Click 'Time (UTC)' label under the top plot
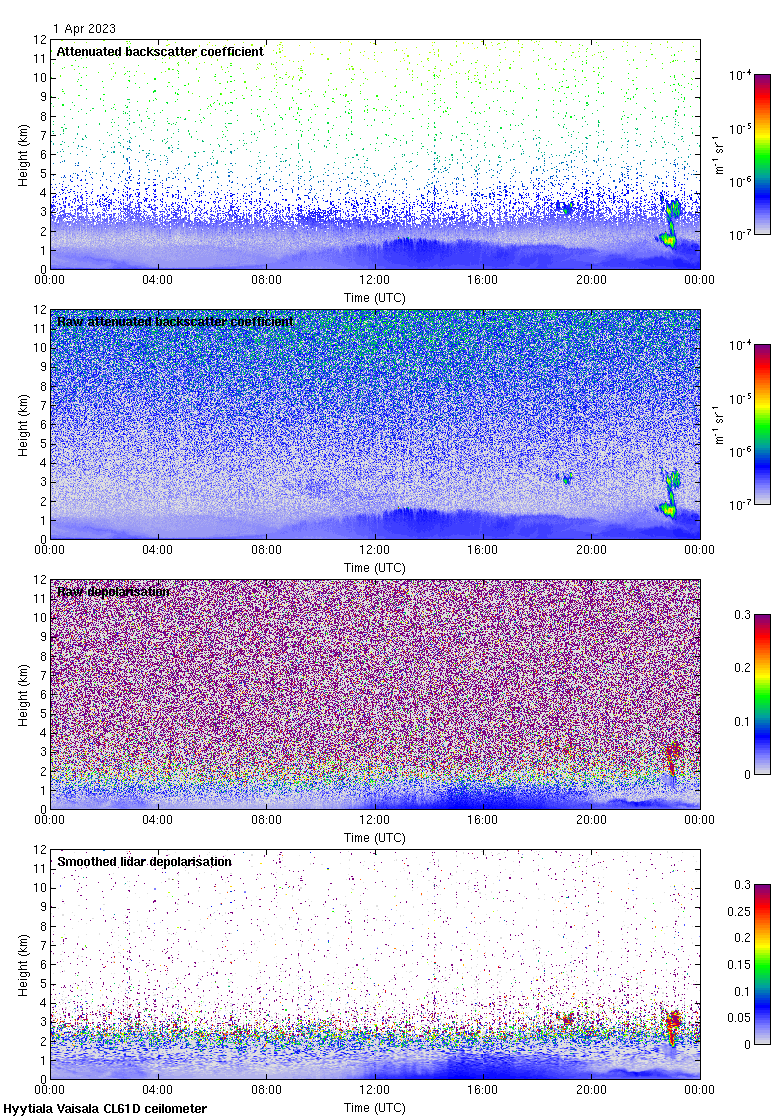 (374, 298)
